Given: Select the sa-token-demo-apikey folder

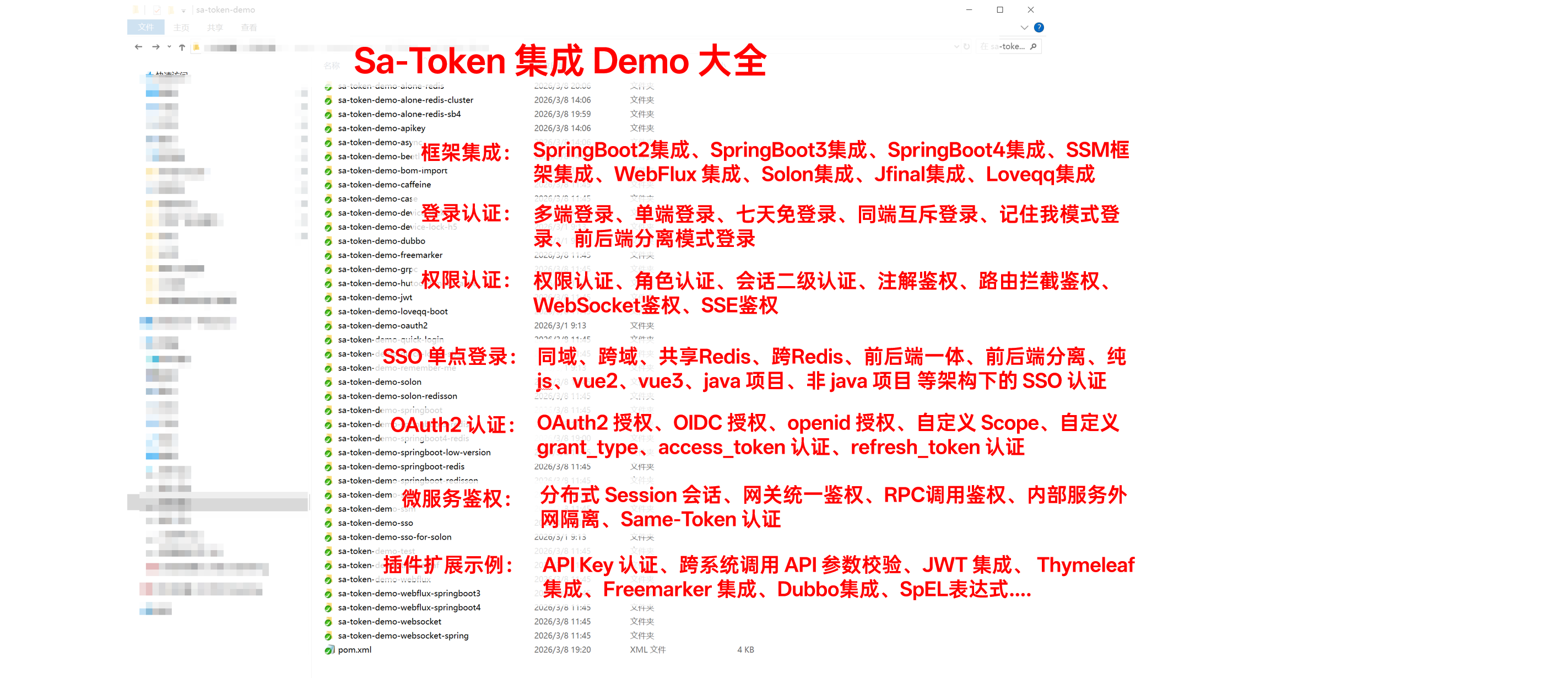Looking at the screenshot, I should pos(381,128).
